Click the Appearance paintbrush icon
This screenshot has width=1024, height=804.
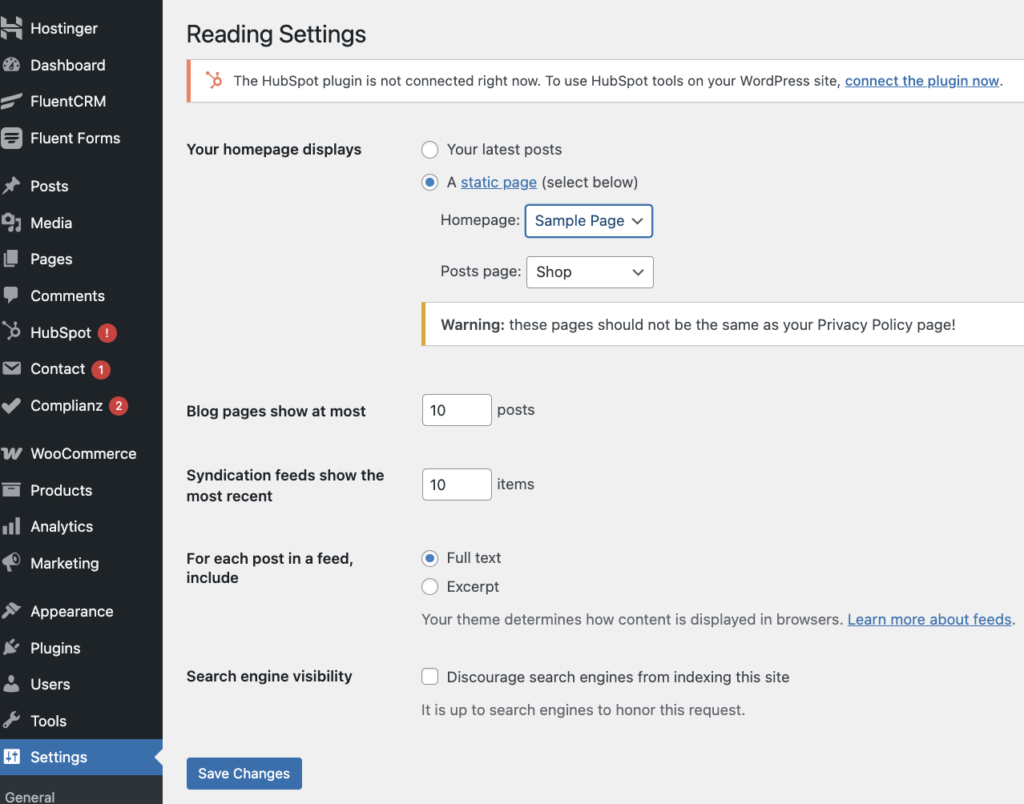[11, 611]
